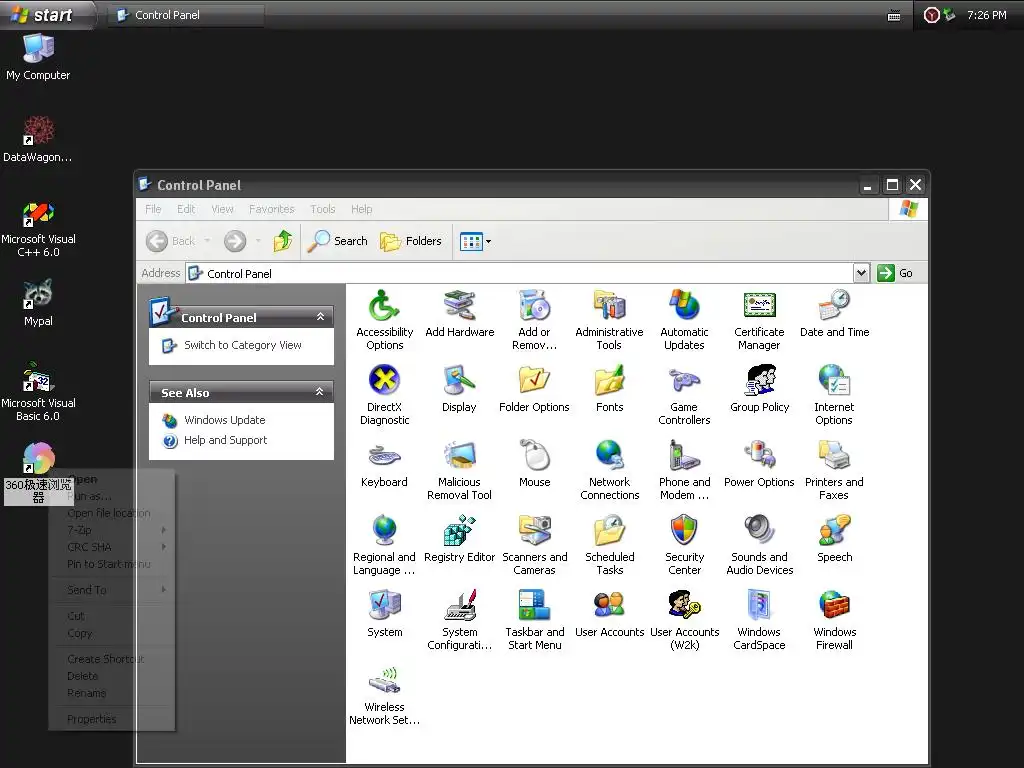Open Certificate Manager

759,320
